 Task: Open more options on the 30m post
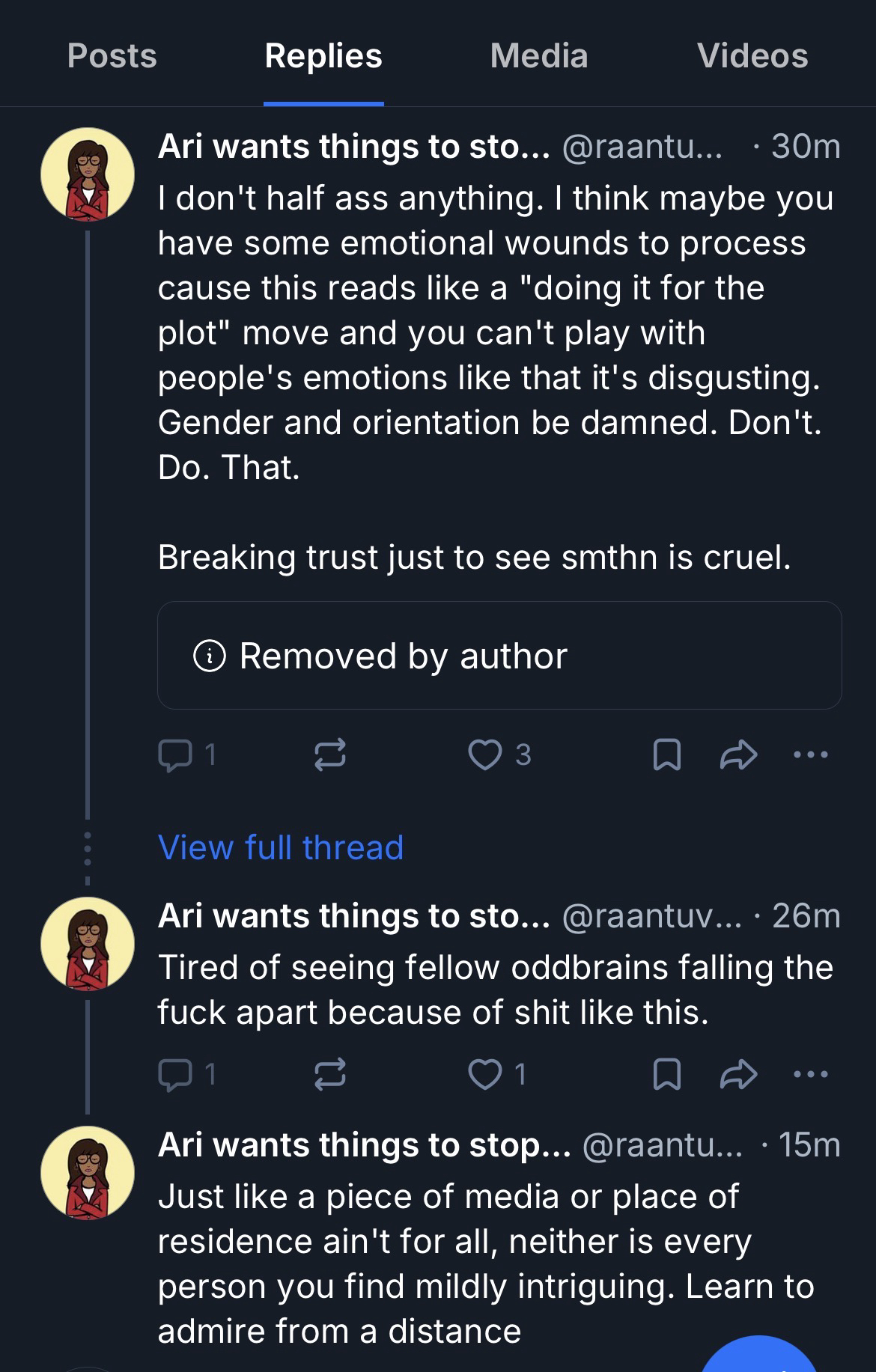click(x=811, y=754)
